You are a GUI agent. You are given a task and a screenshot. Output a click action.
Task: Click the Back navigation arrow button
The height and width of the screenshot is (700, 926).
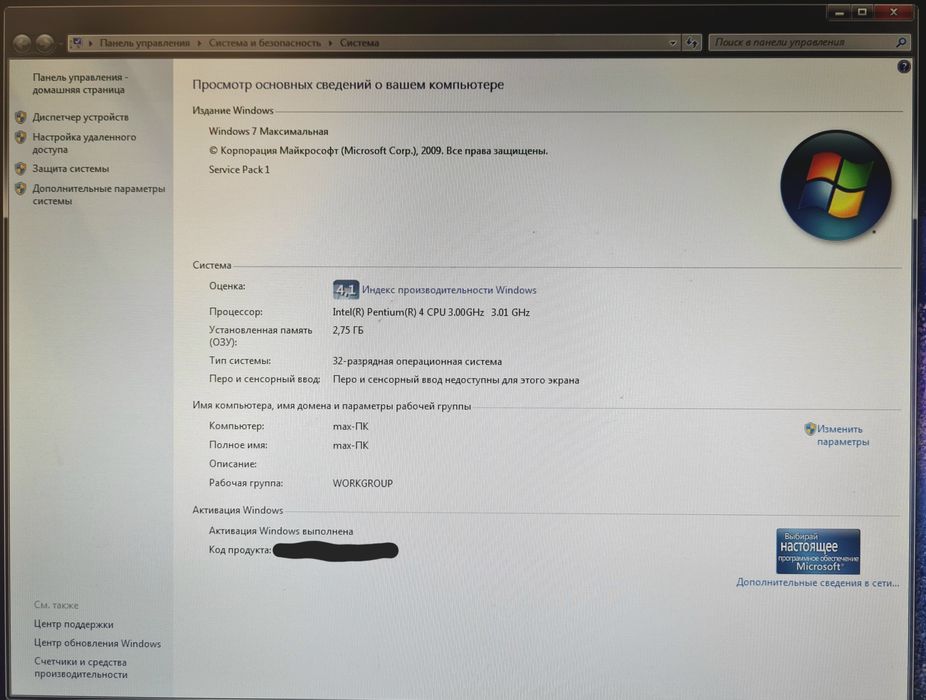[22, 43]
